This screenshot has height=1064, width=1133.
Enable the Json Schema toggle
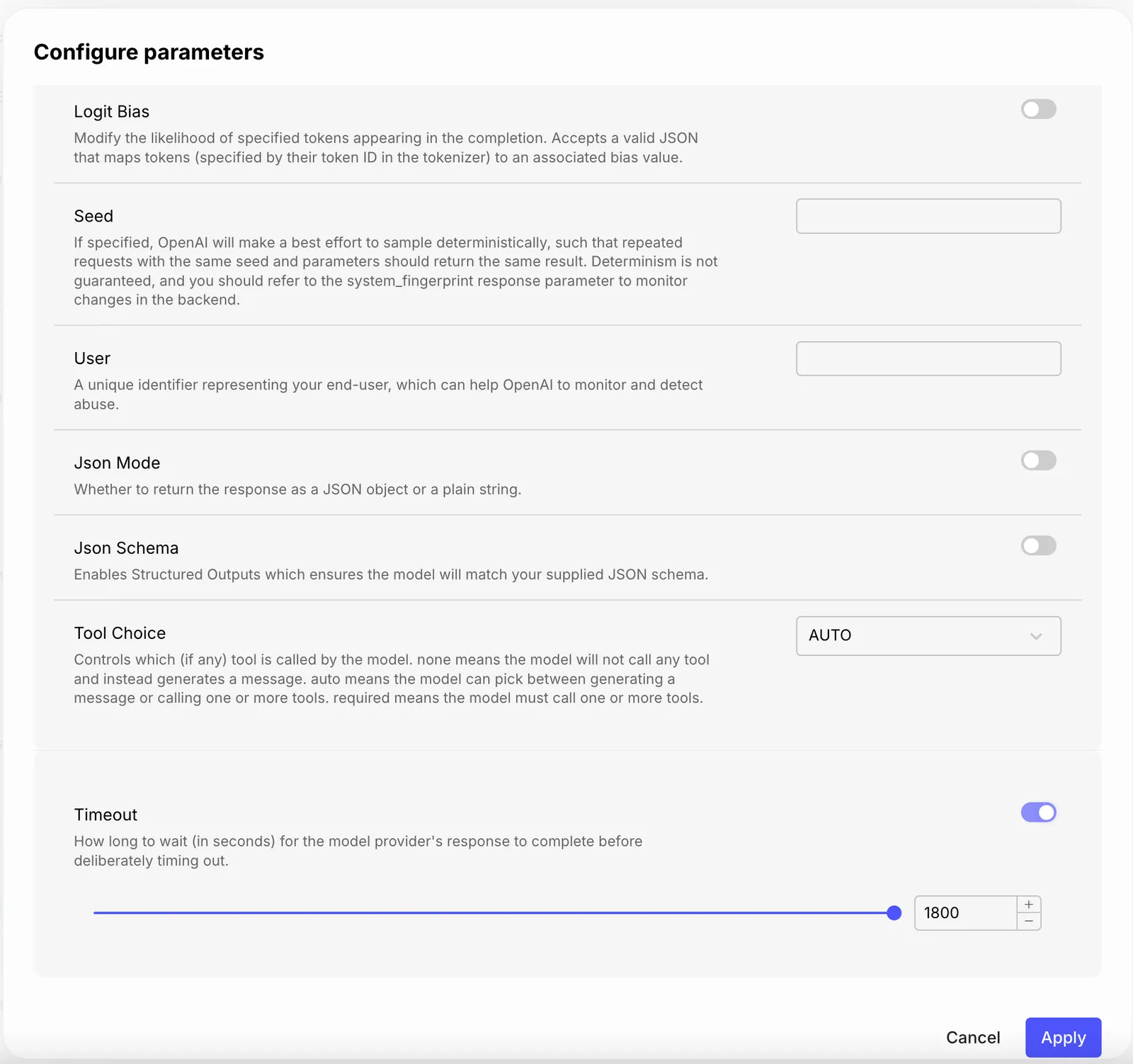click(x=1038, y=545)
